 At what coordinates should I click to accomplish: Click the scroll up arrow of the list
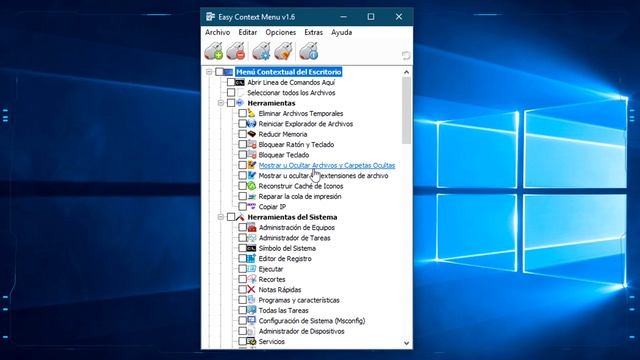pyautogui.click(x=406, y=72)
